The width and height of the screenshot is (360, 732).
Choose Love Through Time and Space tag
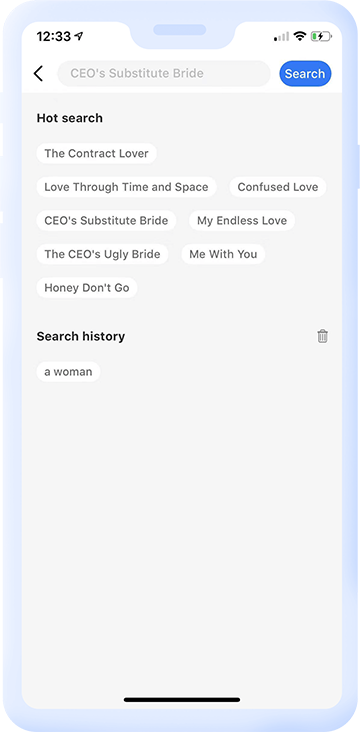coord(126,187)
